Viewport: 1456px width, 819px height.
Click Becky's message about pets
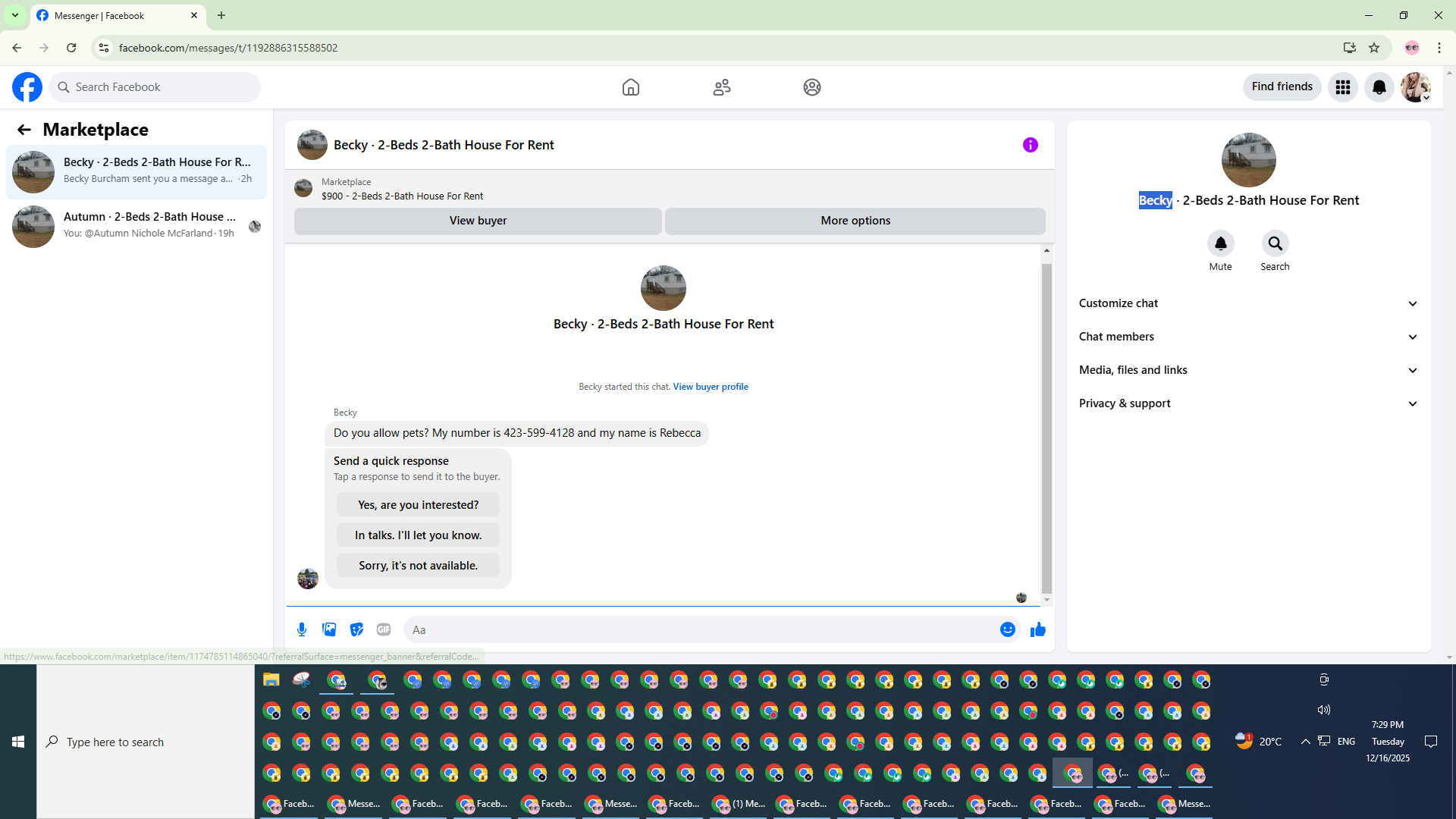click(x=517, y=434)
